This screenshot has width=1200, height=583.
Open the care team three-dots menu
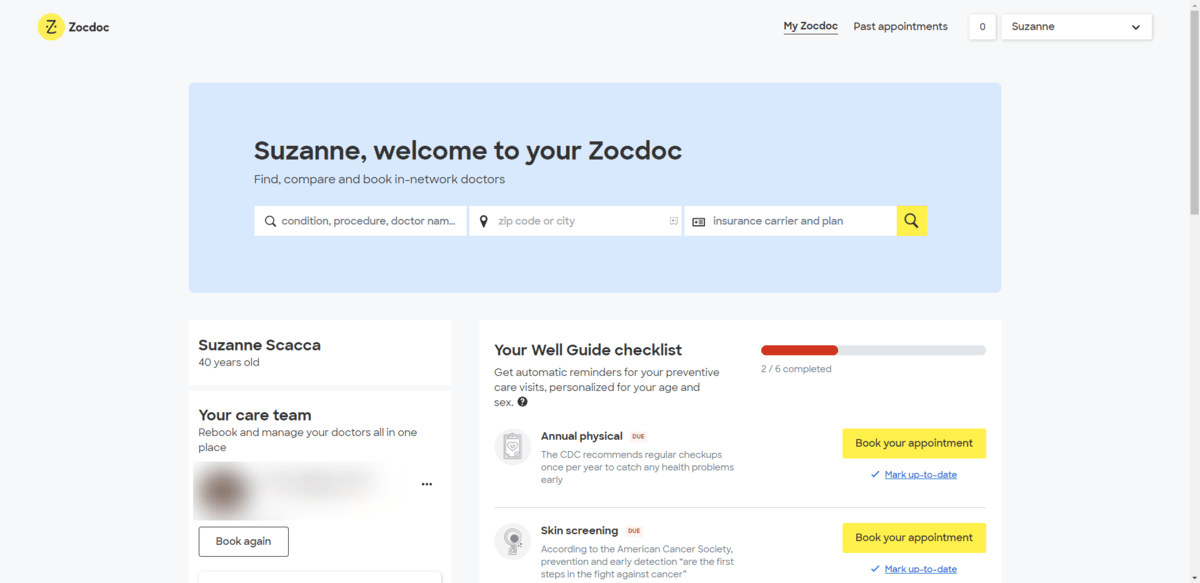click(x=427, y=484)
